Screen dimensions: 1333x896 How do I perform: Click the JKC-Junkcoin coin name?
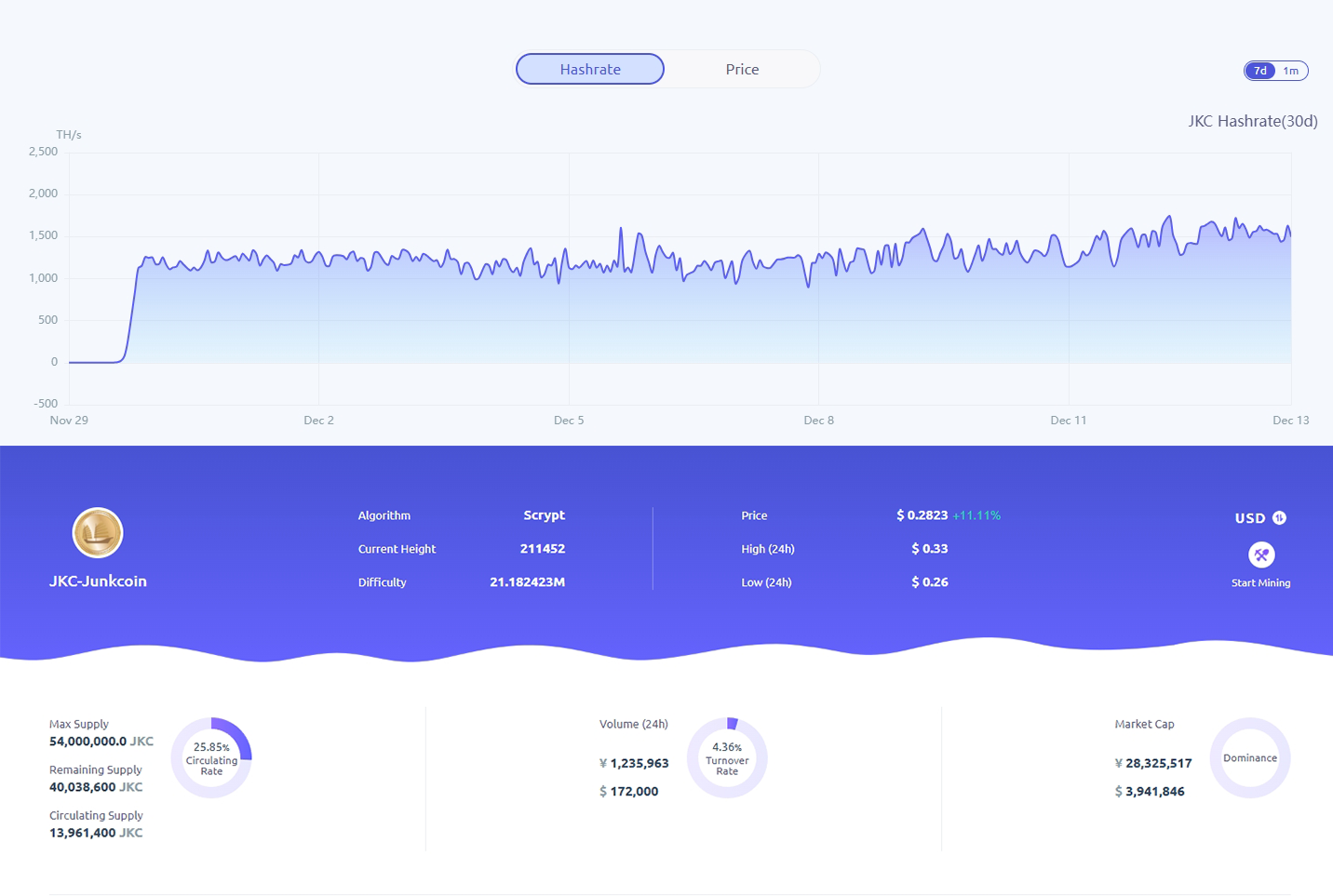coord(98,582)
